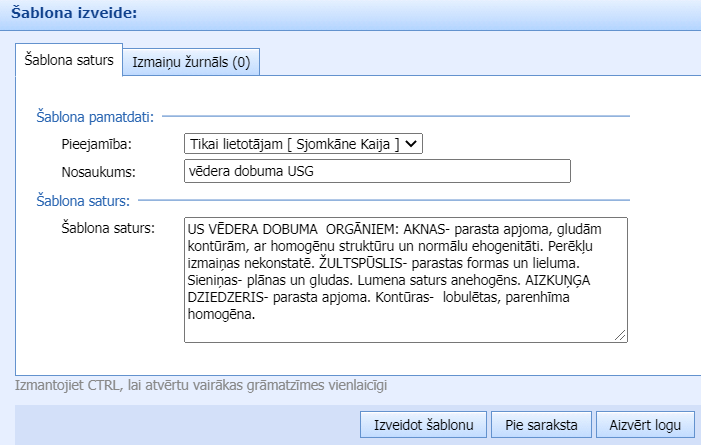This screenshot has height=445, width=701.
Task: Click the Šablona izveide window title
Action: coord(76,14)
